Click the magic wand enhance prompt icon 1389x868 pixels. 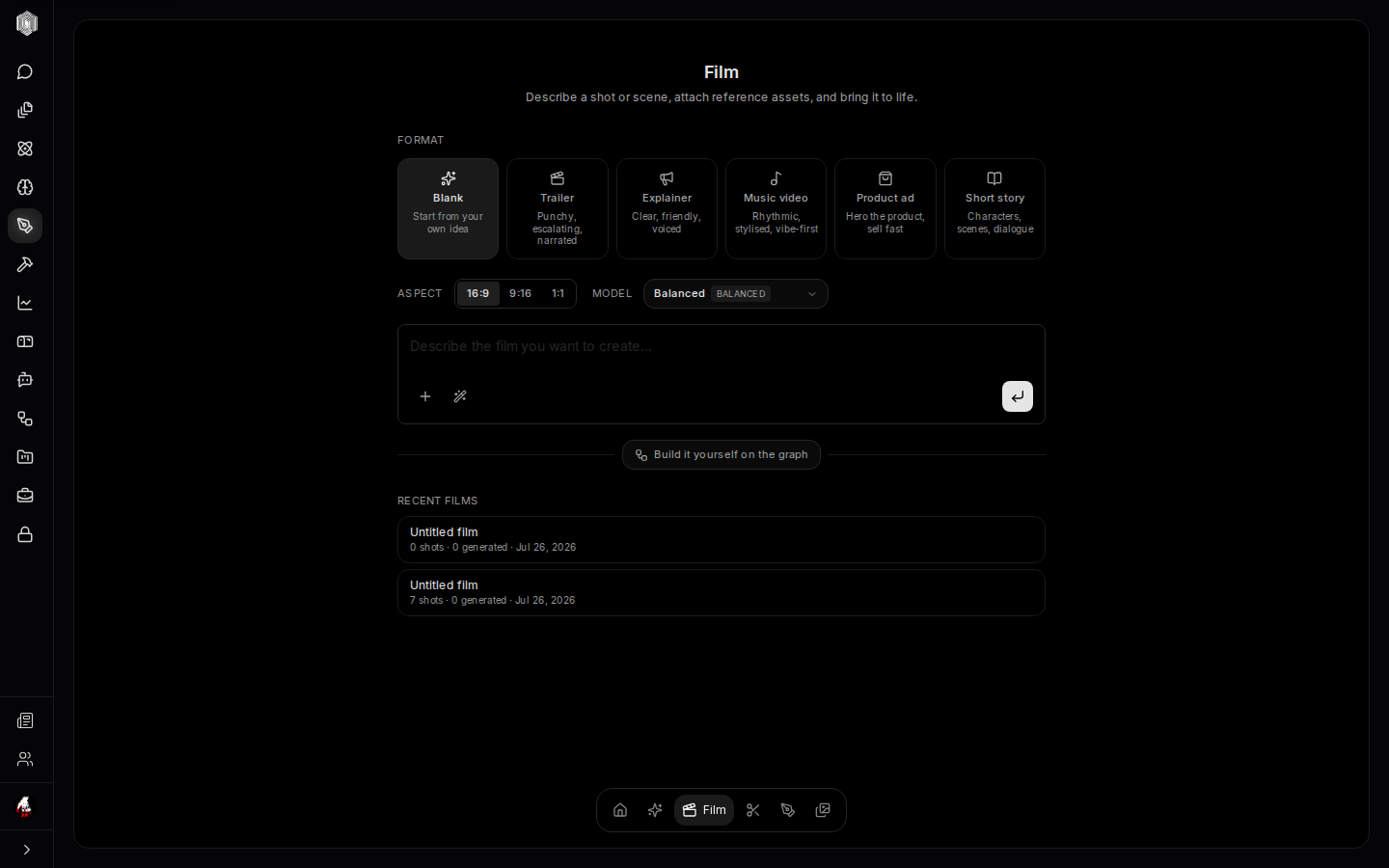click(460, 396)
